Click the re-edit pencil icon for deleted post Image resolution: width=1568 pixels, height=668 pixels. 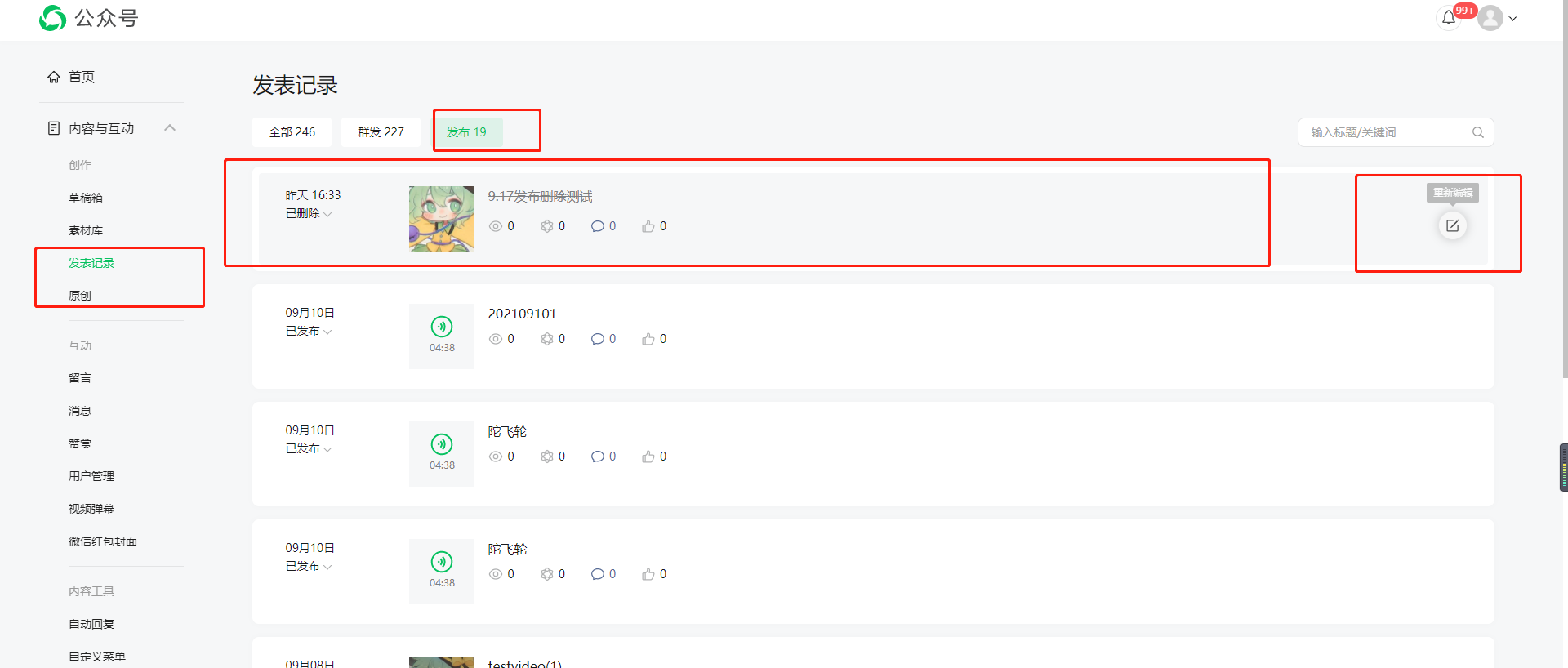click(x=1452, y=225)
